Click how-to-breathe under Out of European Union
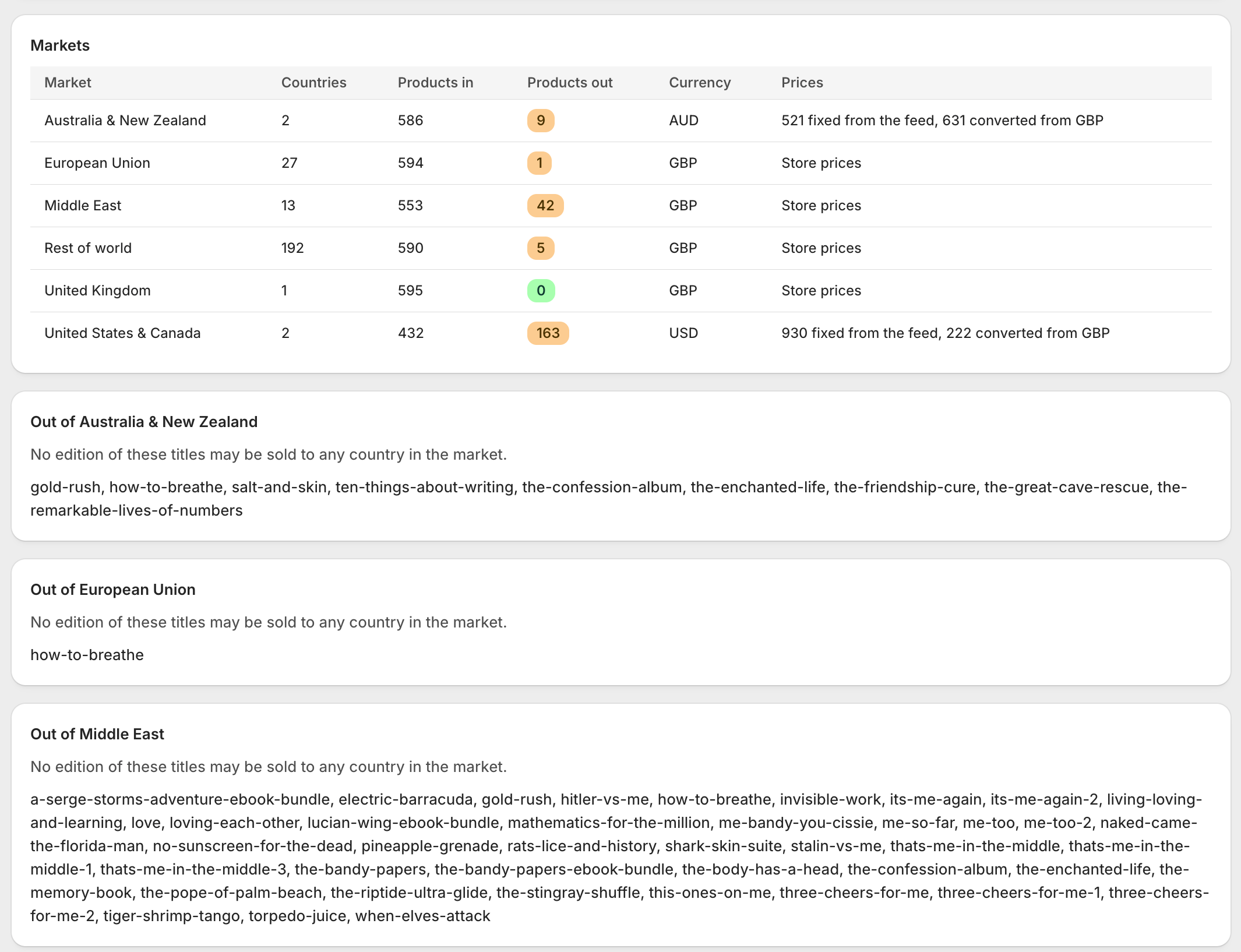 87,655
